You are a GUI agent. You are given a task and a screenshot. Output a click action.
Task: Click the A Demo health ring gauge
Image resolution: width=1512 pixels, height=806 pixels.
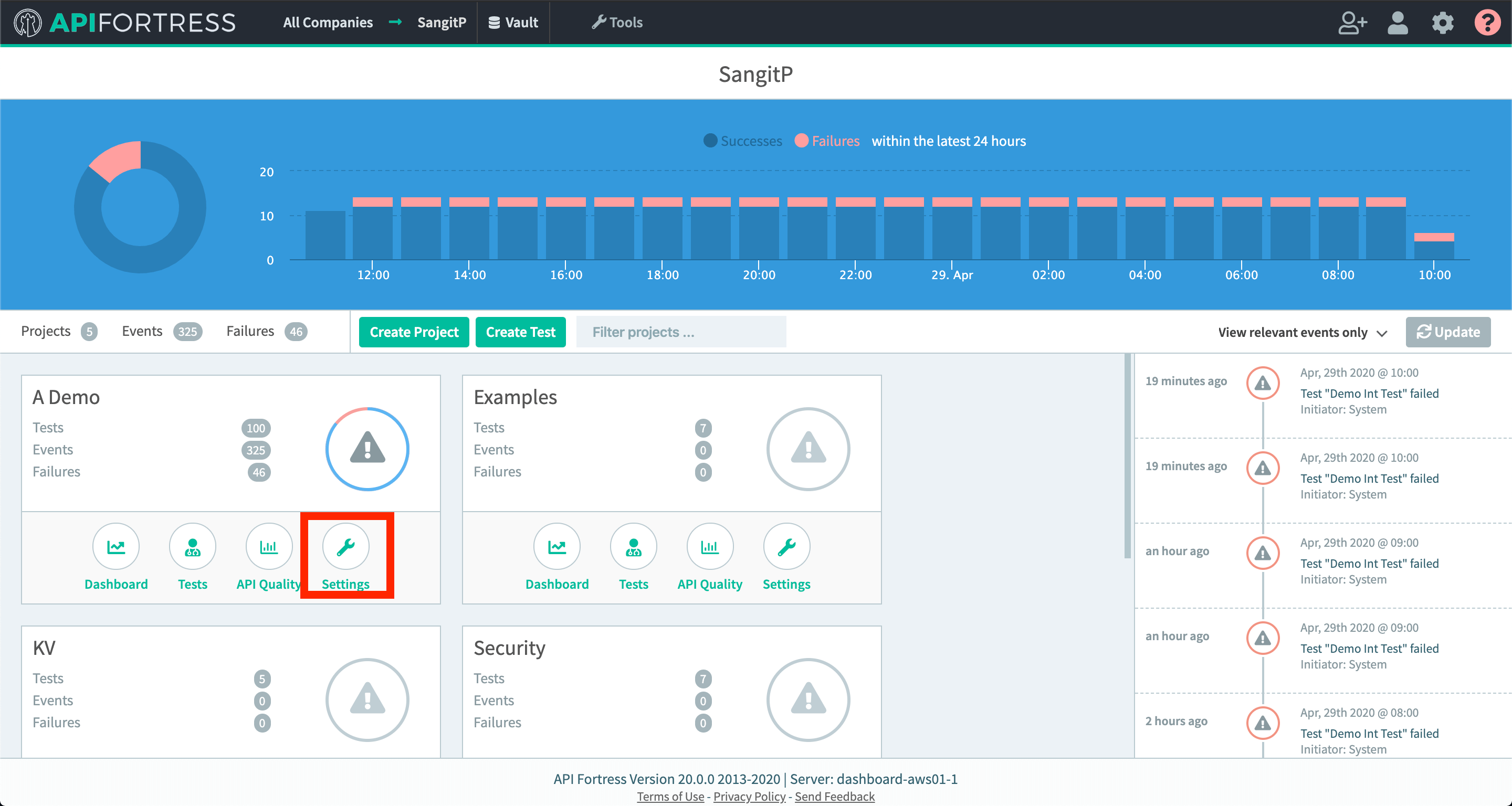[x=366, y=449]
